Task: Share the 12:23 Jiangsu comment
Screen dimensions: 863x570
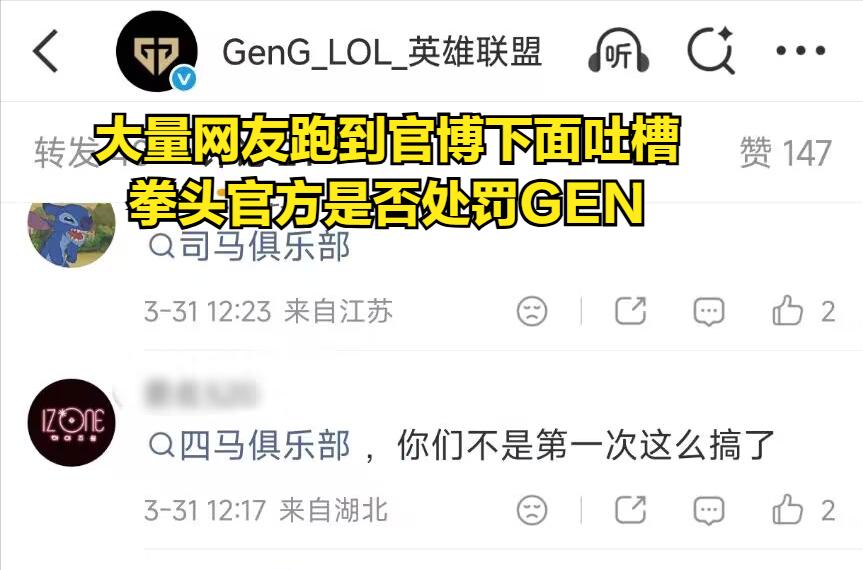Action: tap(630, 311)
